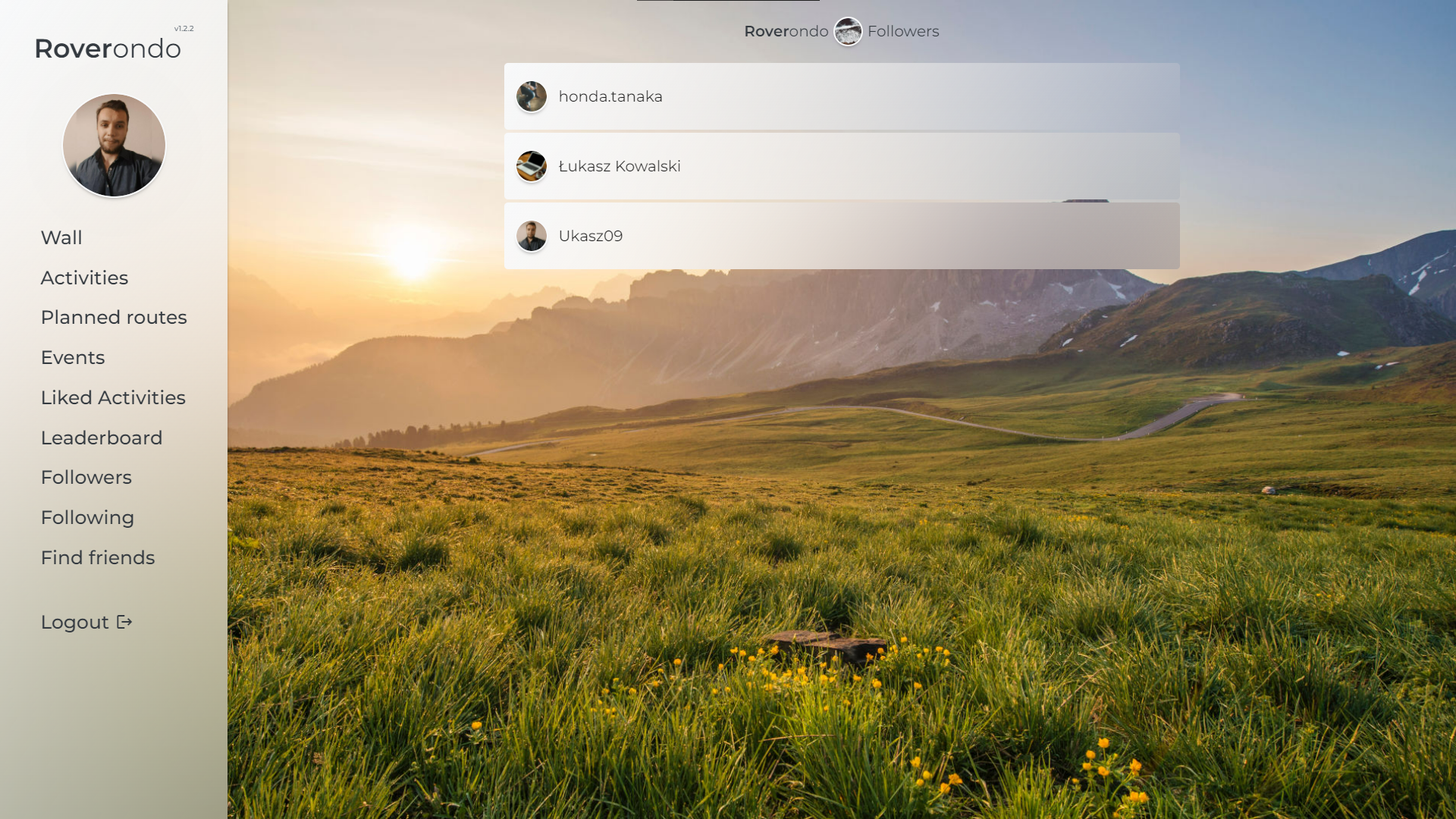Go to Activities in the sidebar
This screenshot has height=819, width=1456.
click(84, 278)
